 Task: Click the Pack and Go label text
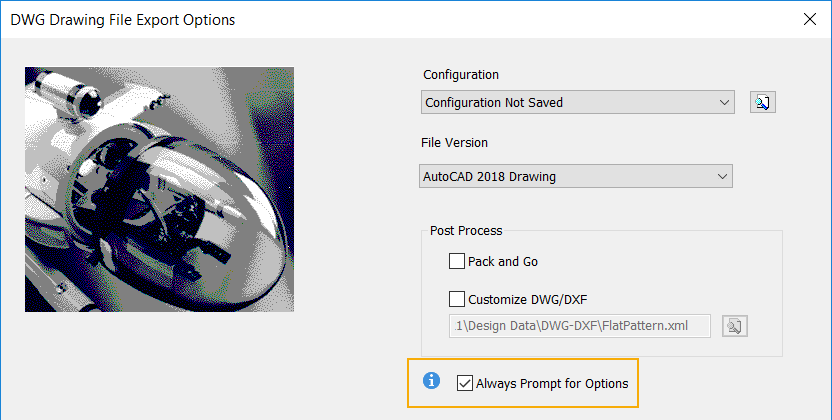[x=503, y=261]
